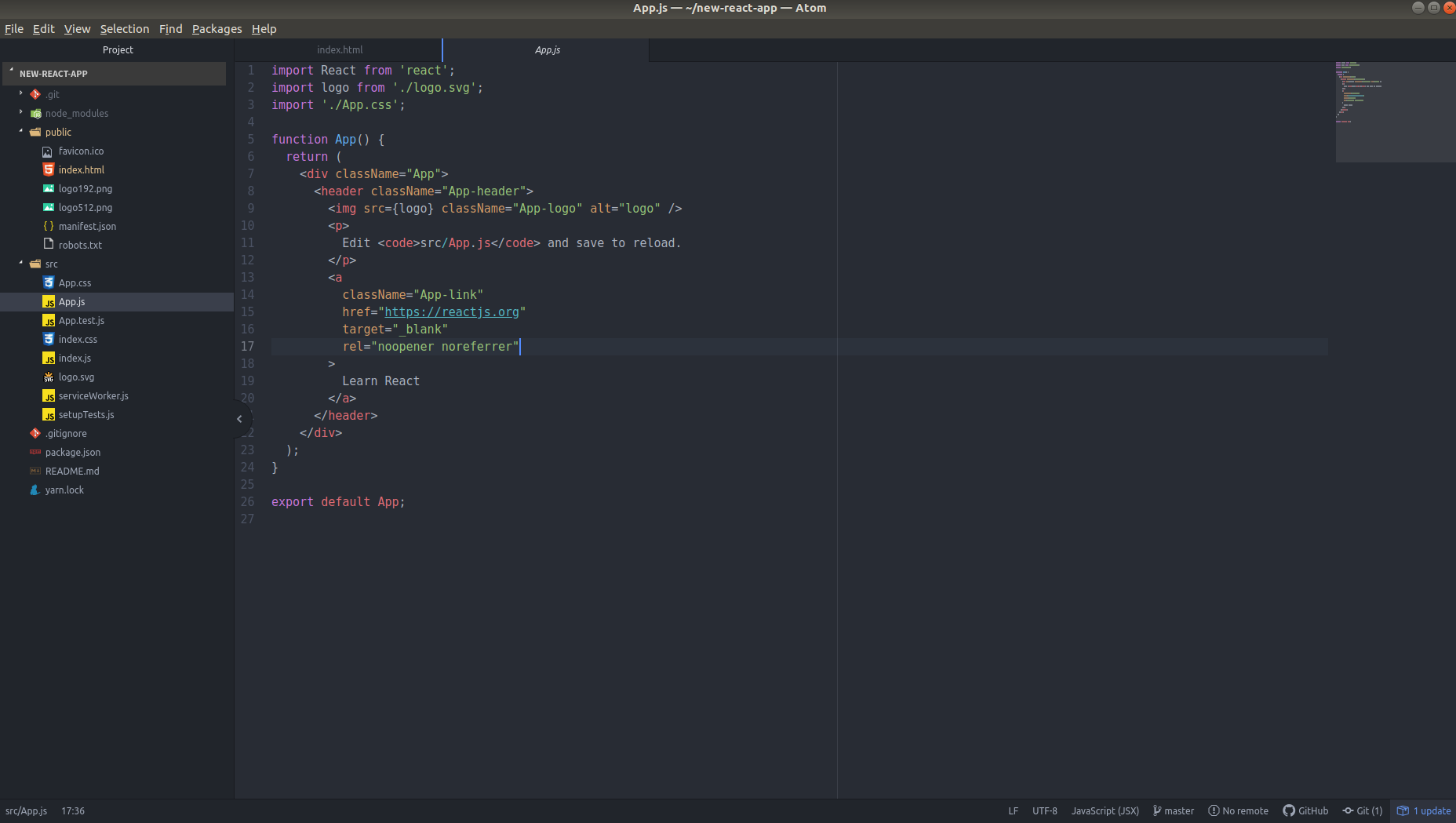The width and height of the screenshot is (1456, 823).
Task: Hide the tree view with the chevron handle
Action: pyautogui.click(x=239, y=419)
